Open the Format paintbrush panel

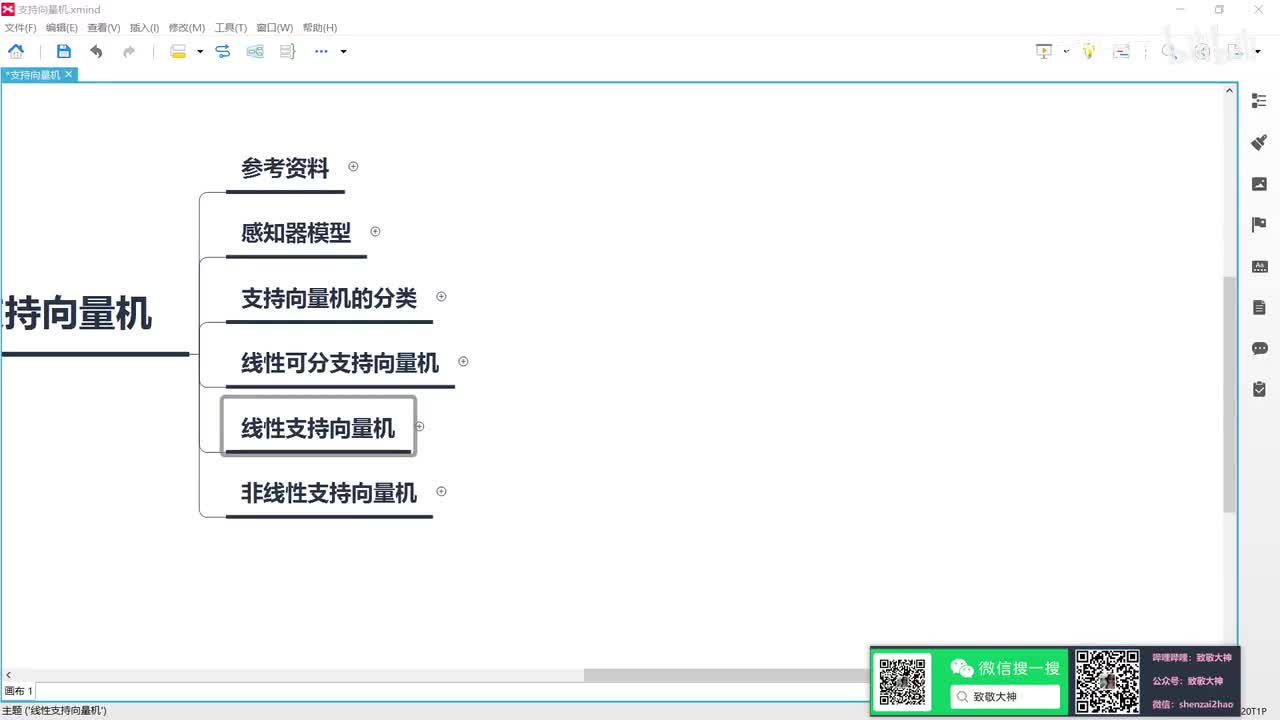pos(1259,142)
